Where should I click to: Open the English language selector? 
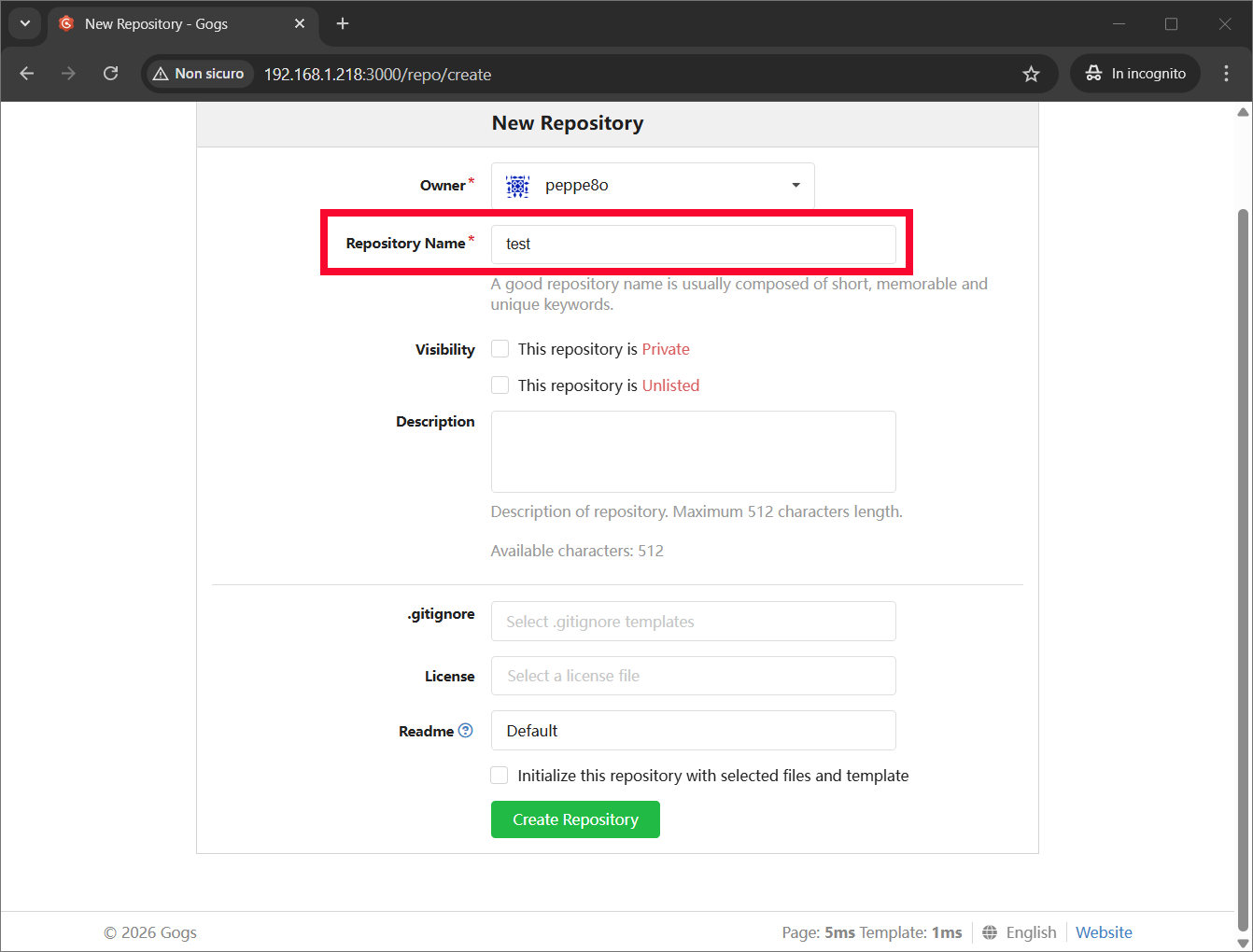pos(1031,931)
